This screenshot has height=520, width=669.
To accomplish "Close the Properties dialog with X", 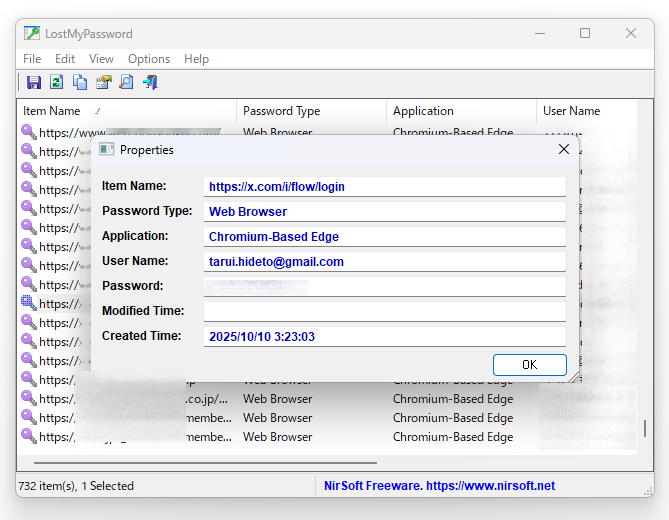I will (564, 149).
